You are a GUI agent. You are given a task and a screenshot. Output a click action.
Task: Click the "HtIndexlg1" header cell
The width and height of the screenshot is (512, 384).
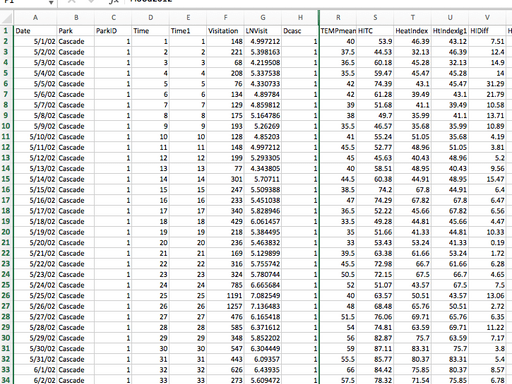tap(450, 31)
